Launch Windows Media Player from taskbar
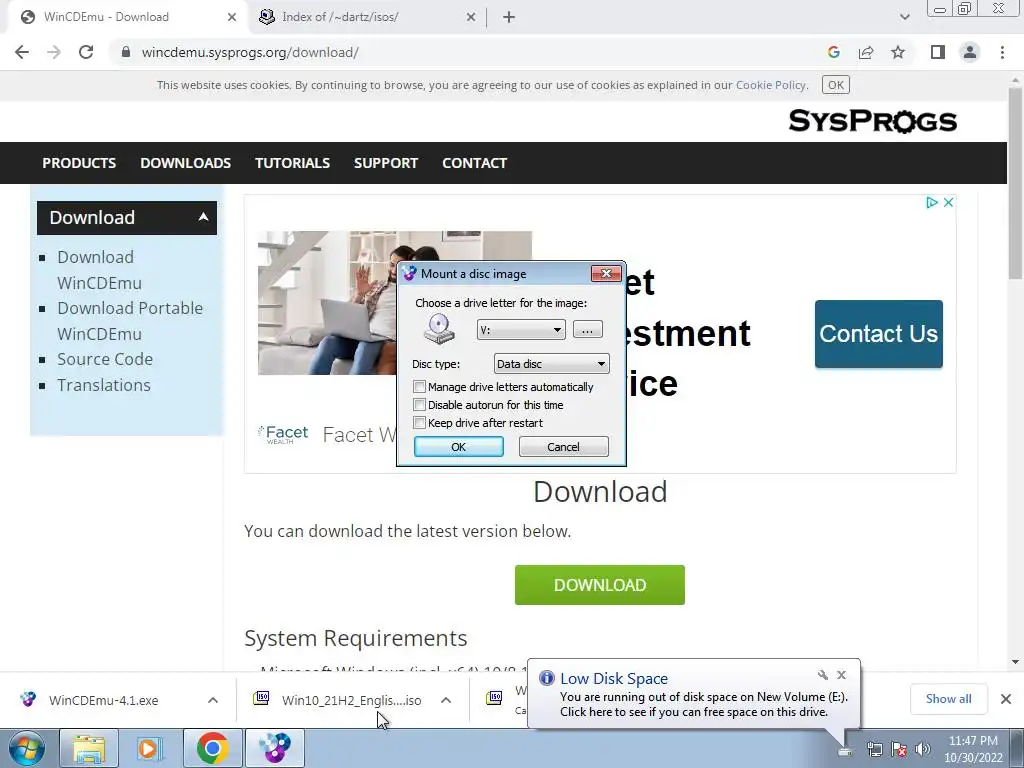Screen dimensions: 1024x768 coord(150,748)
